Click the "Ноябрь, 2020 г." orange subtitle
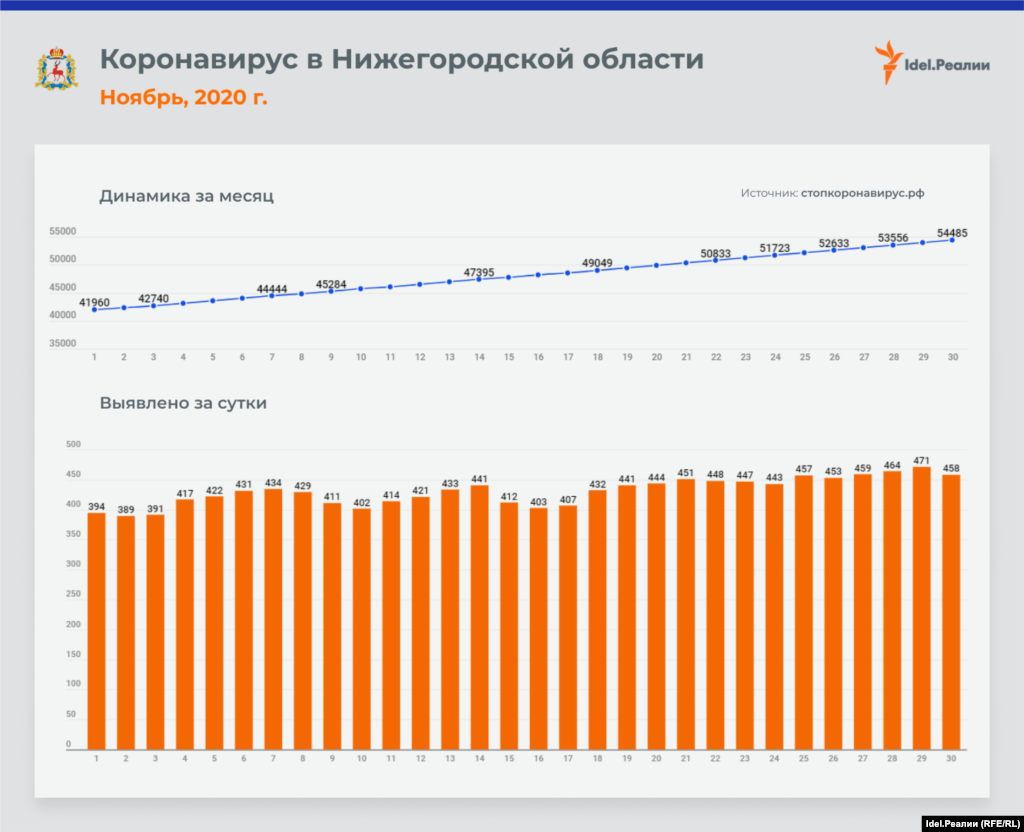The height and width of the screenshot is (832, 1024). coord(183,97)
